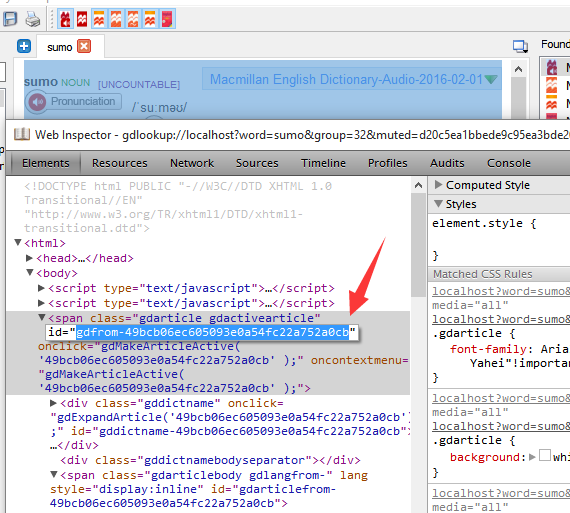Click the id attribute edit field

click(202, 332)
